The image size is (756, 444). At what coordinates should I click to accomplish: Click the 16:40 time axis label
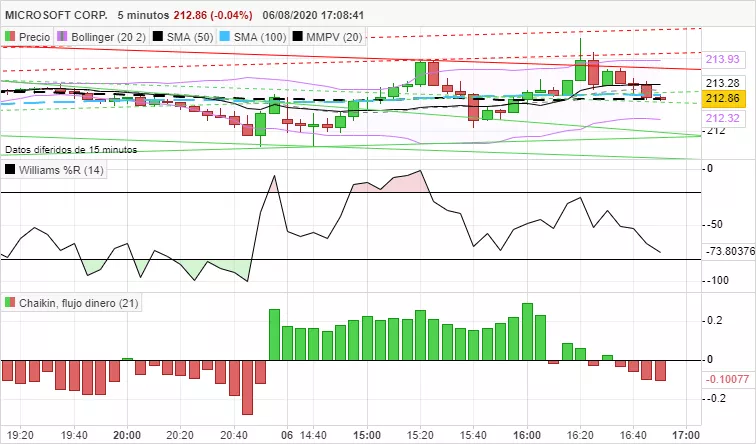coord(633,435)
